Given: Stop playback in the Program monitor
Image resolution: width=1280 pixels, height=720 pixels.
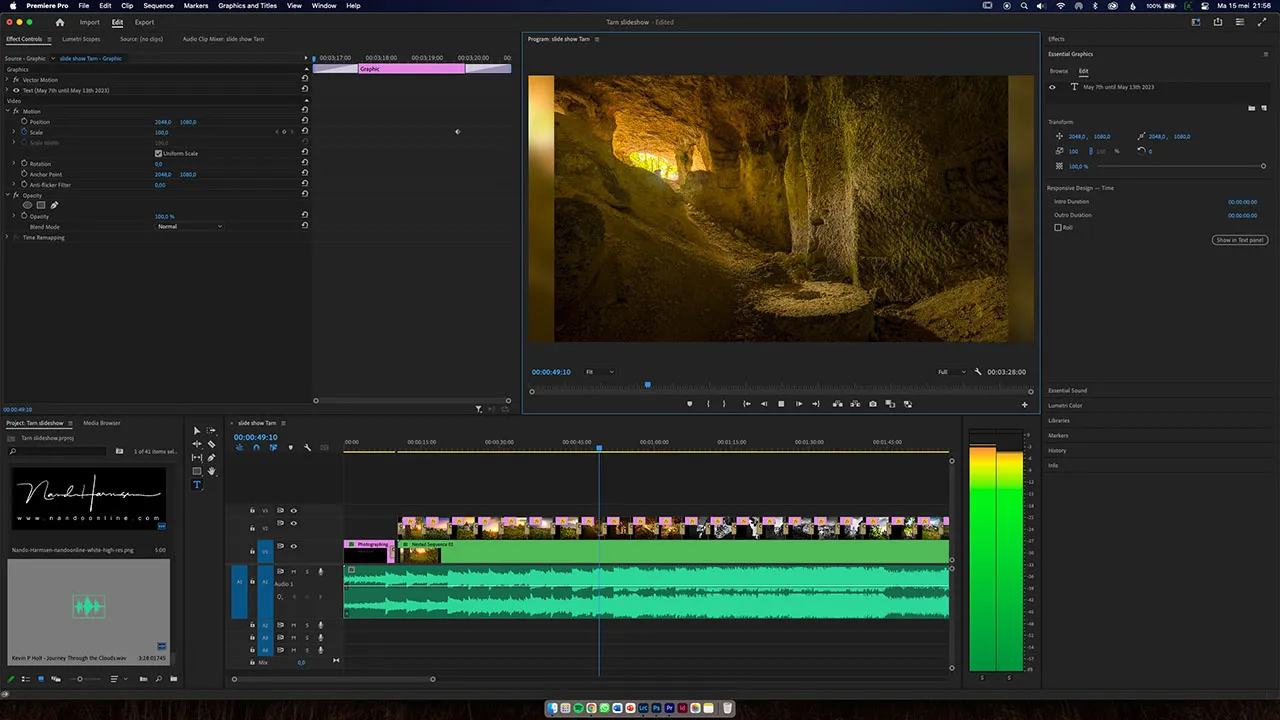Looking at the screenshot, I should click(781, 404).
